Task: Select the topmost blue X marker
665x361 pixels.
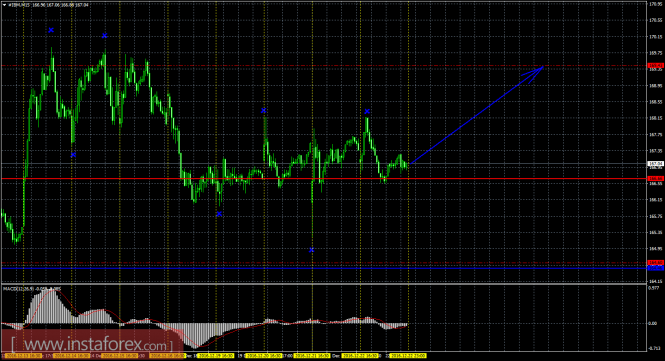Action: 51,30
